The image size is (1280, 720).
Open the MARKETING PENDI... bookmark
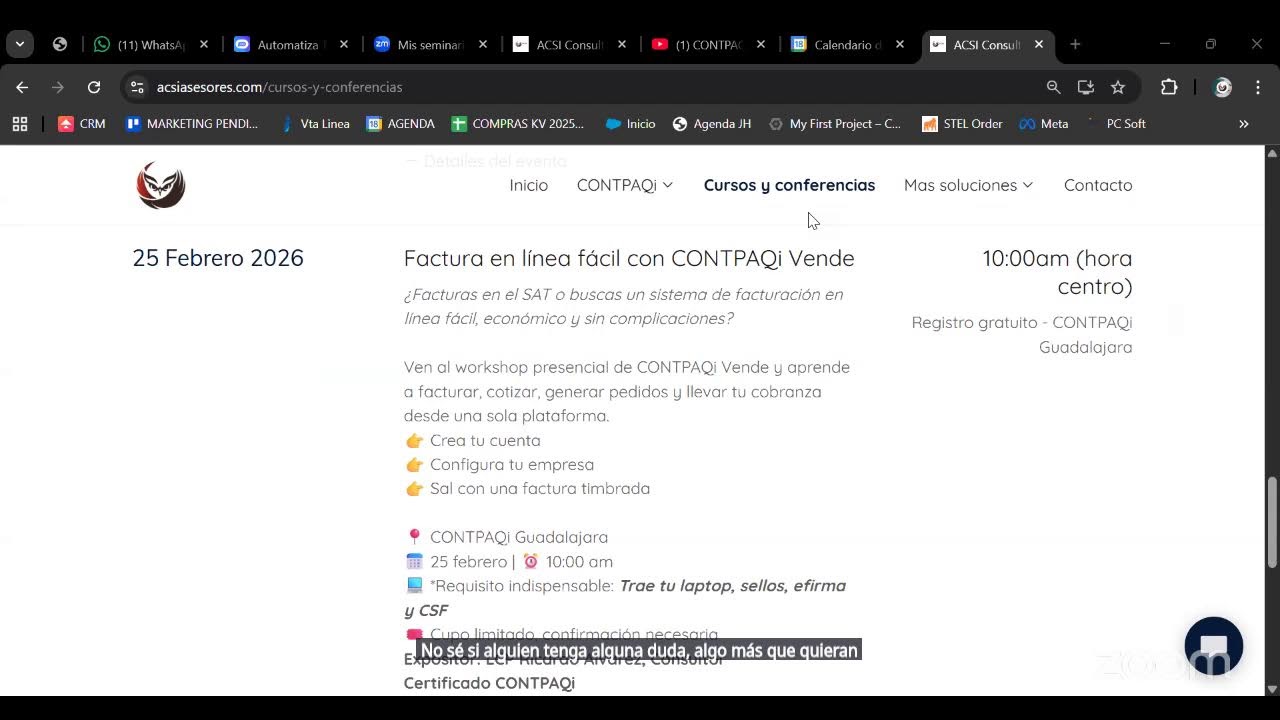tap(192, 124)
